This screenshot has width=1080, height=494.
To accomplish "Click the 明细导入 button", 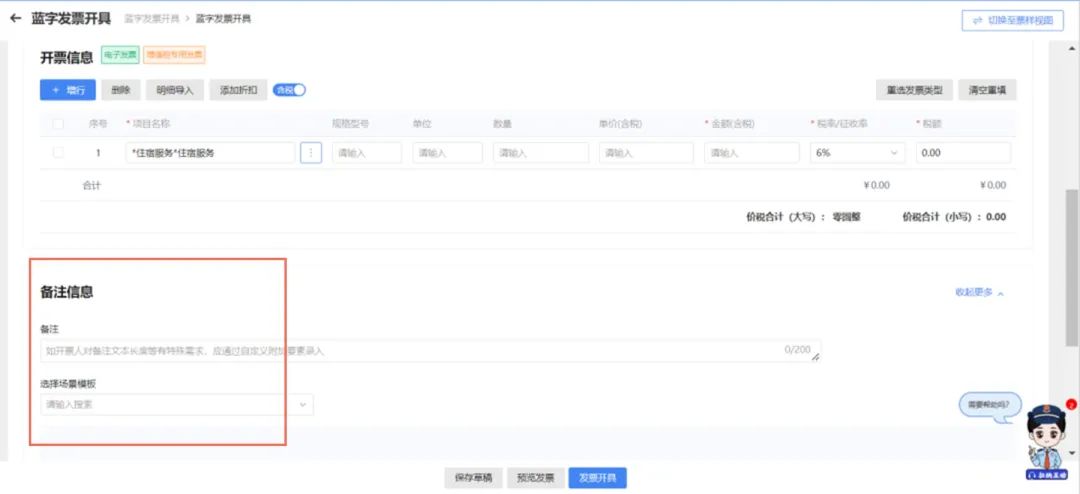I will [174, 90].
